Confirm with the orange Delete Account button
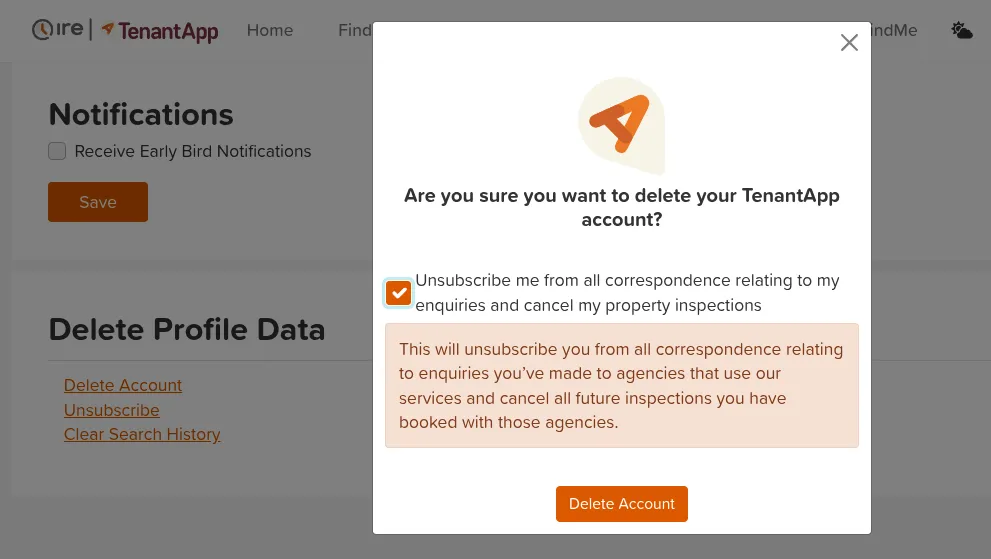This screenshot has height=559, width=991. click(621, 503)
